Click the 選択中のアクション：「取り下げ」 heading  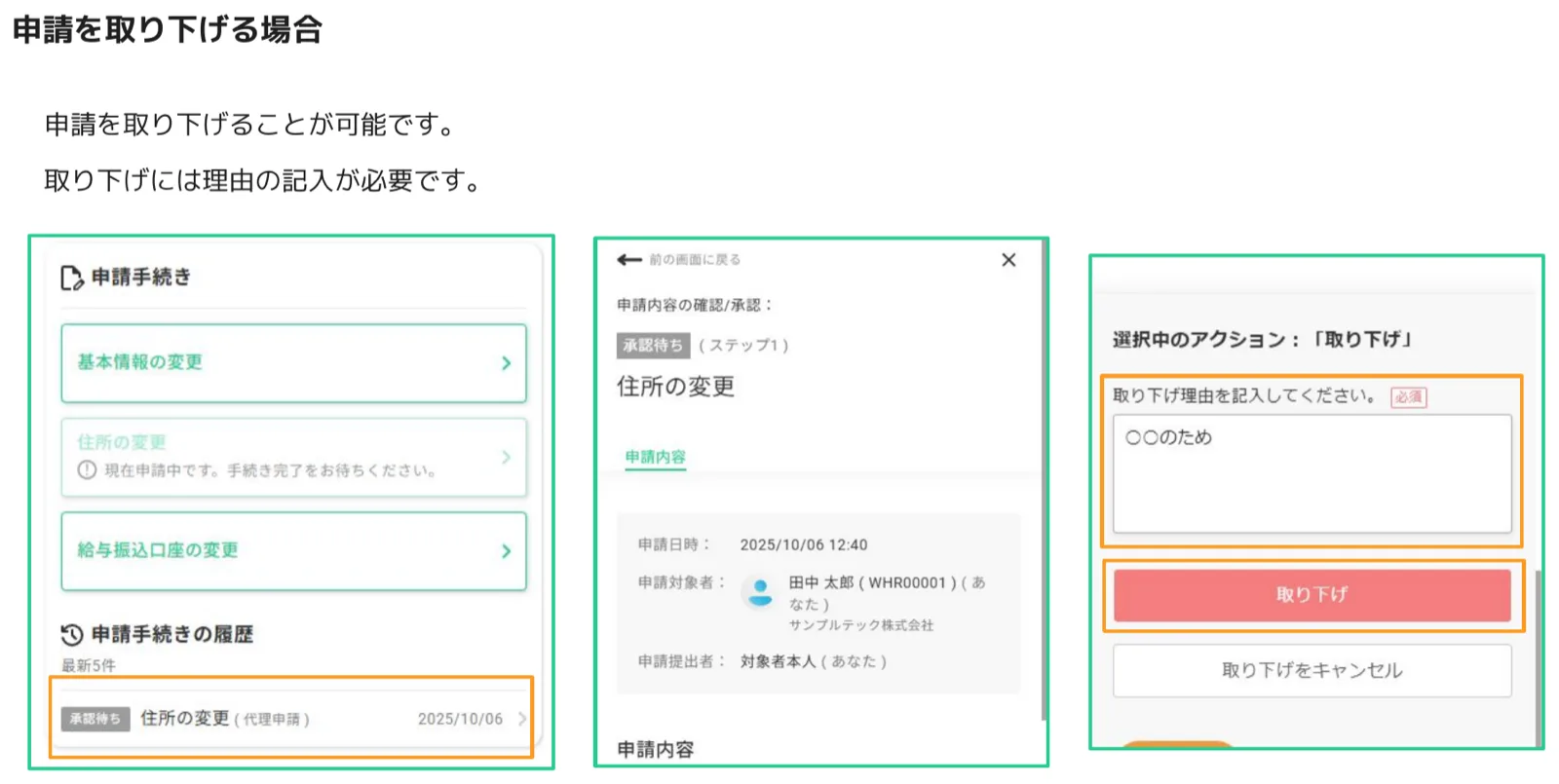(1264, 339)
